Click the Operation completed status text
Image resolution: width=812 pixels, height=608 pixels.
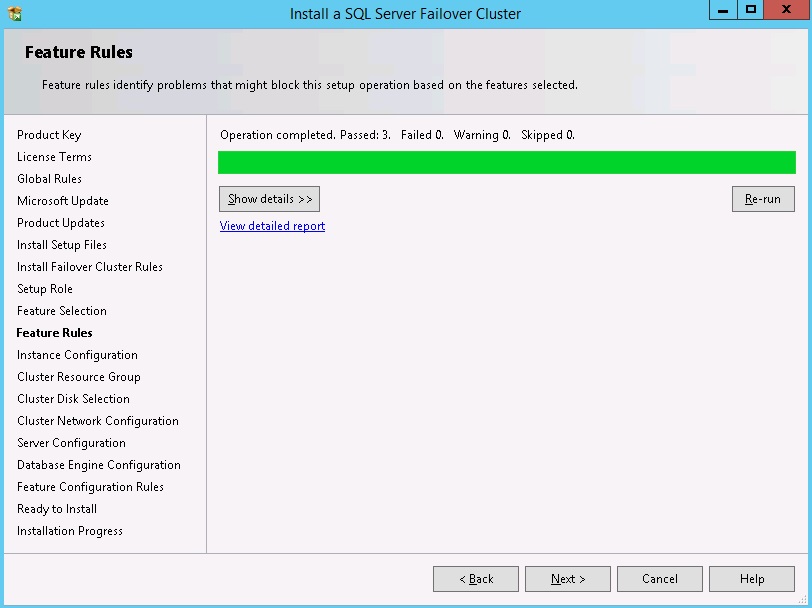[x=397, y=135]
